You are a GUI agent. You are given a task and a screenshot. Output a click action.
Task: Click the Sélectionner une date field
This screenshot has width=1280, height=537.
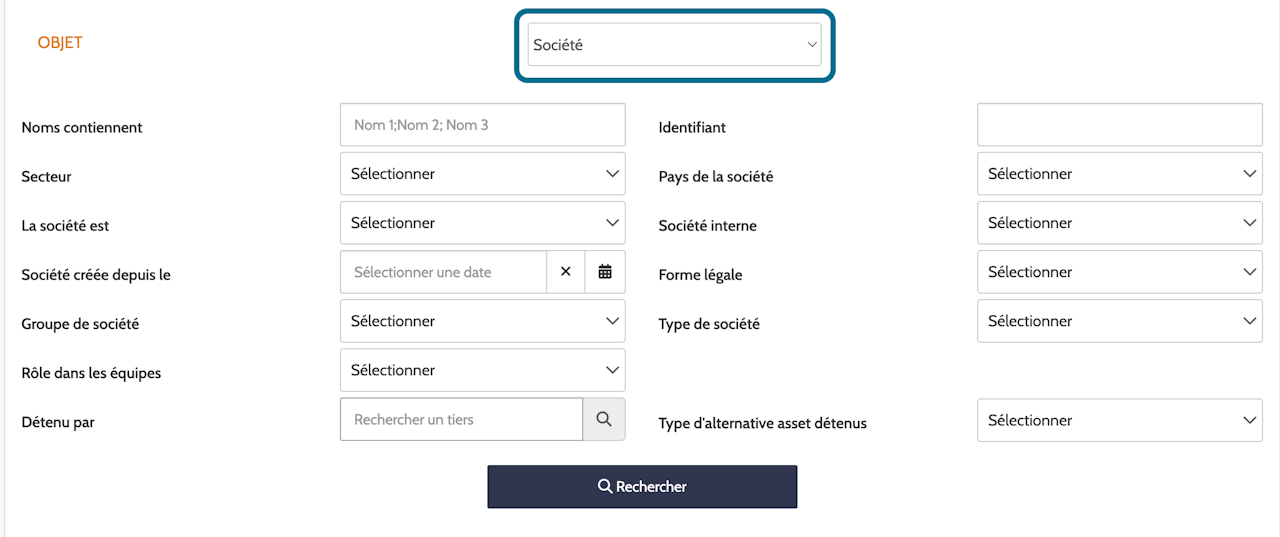point(444,272)
